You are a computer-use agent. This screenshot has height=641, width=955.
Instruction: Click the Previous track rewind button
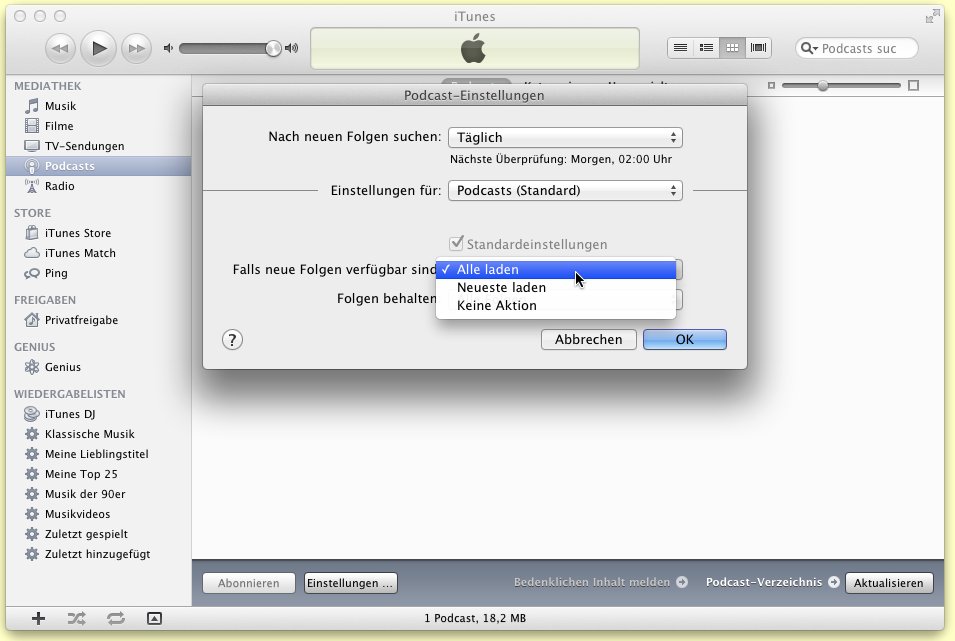[60, 48]
